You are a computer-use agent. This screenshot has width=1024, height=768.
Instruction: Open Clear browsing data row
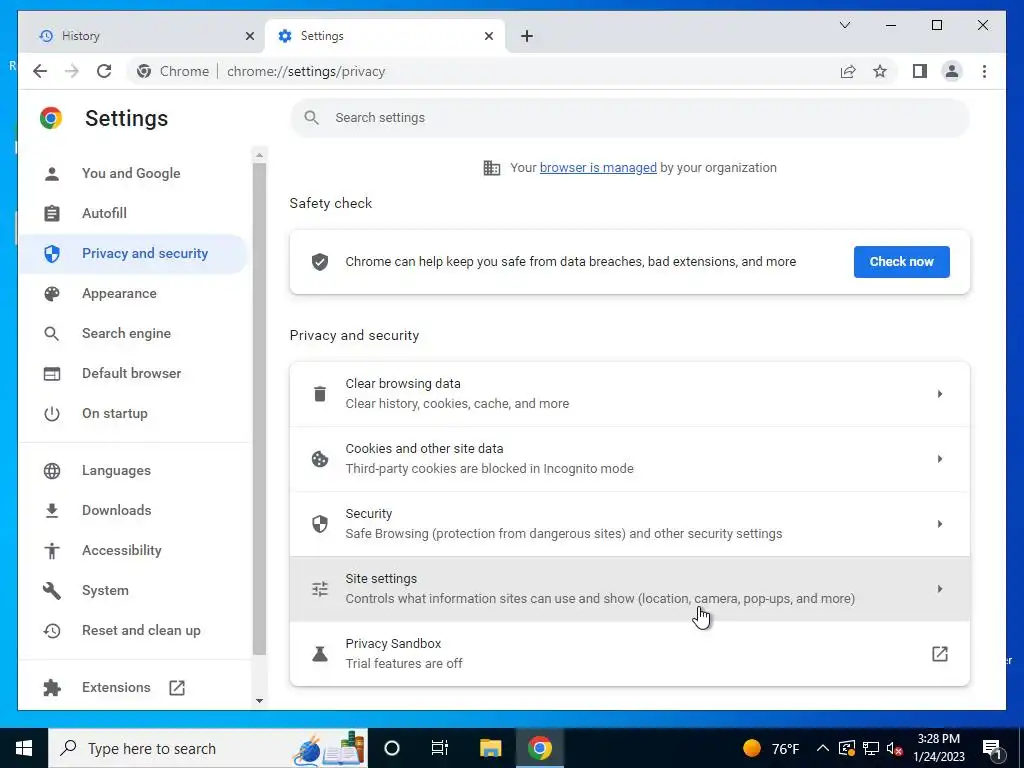point(630,394)
